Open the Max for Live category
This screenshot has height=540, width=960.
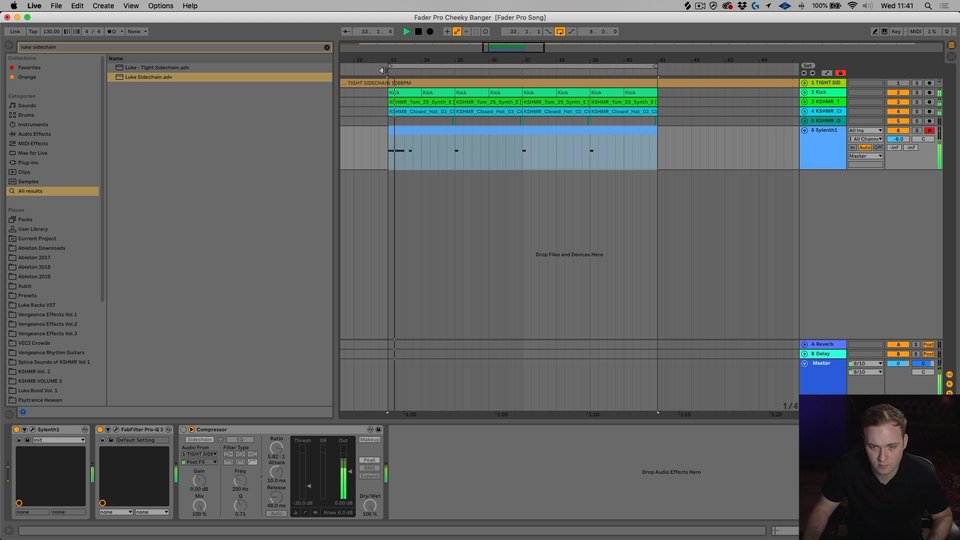[32, 153]
